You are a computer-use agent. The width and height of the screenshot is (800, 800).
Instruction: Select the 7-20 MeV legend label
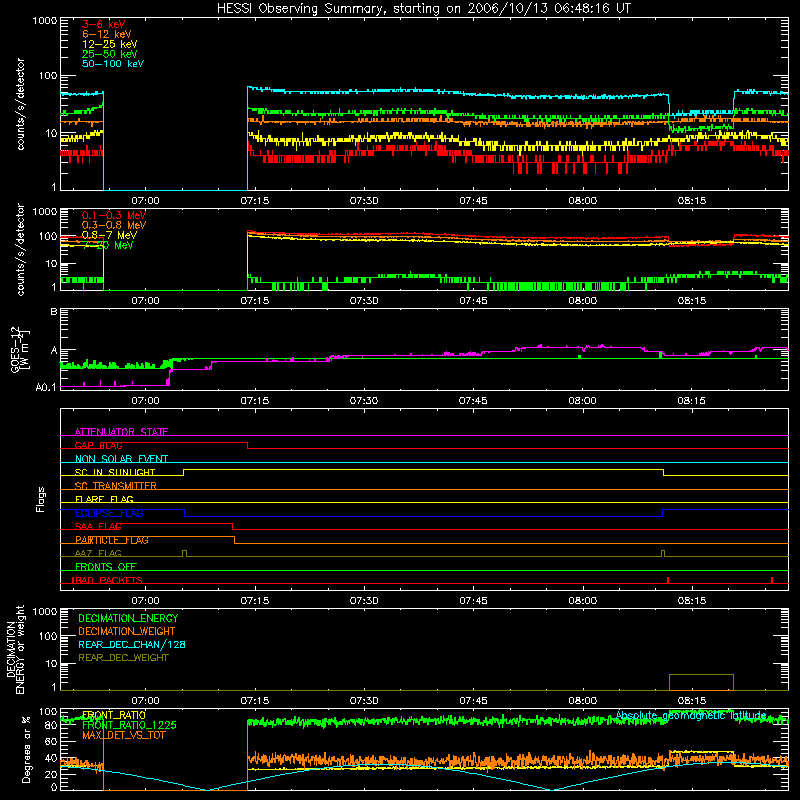click(108, 245)
